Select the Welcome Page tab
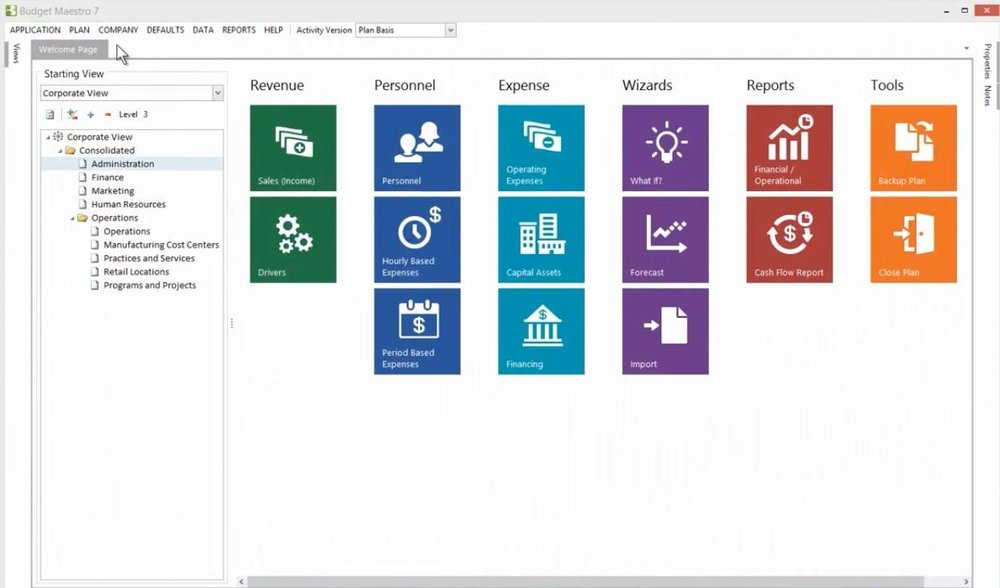The width and height of the screenshot is (1000, 588). point(69,49)
